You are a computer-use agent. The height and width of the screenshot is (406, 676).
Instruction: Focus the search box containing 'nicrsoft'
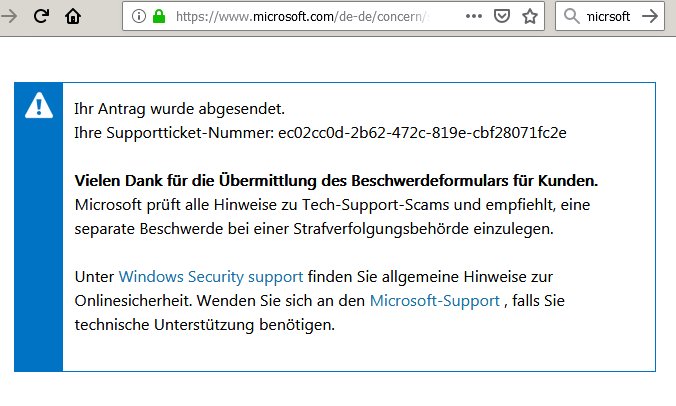tap(609, 16)
